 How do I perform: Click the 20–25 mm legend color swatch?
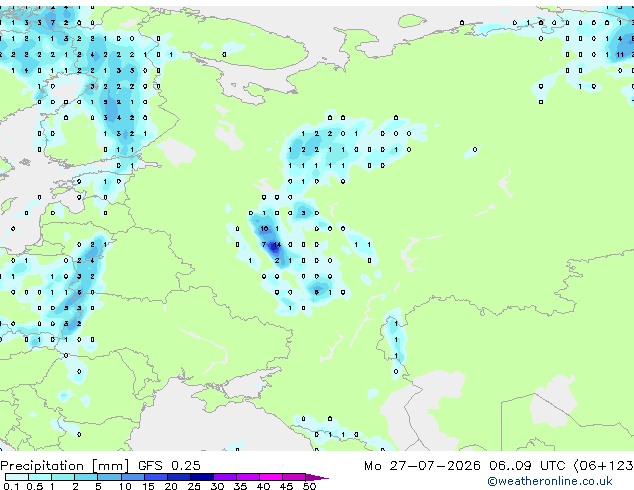click(178, 477)
